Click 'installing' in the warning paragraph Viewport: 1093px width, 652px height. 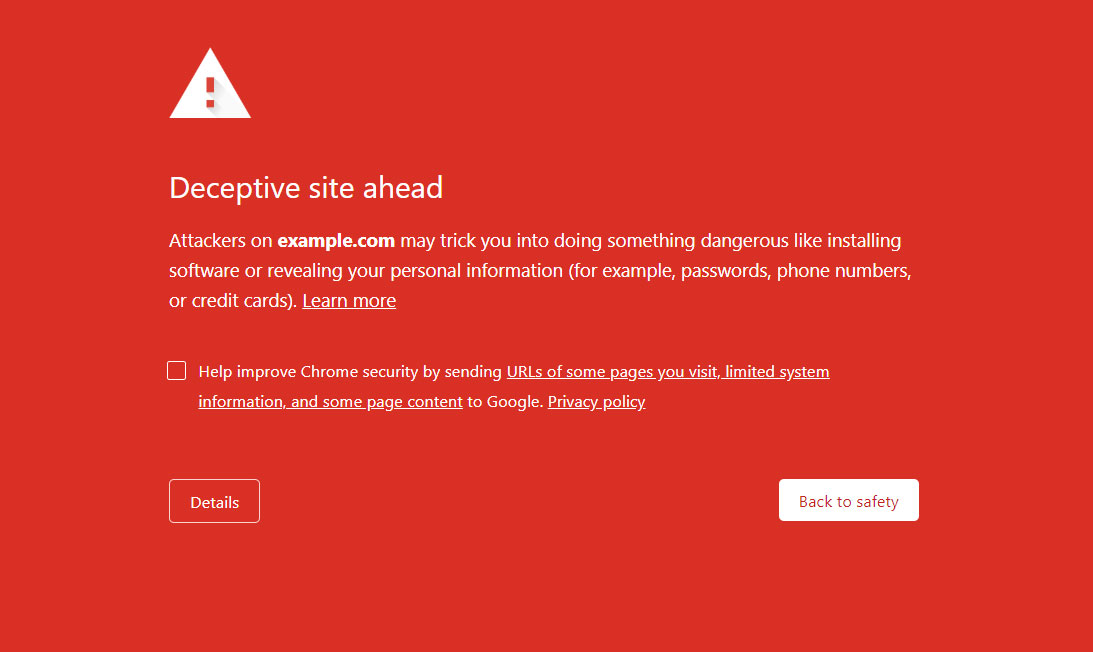861,241
